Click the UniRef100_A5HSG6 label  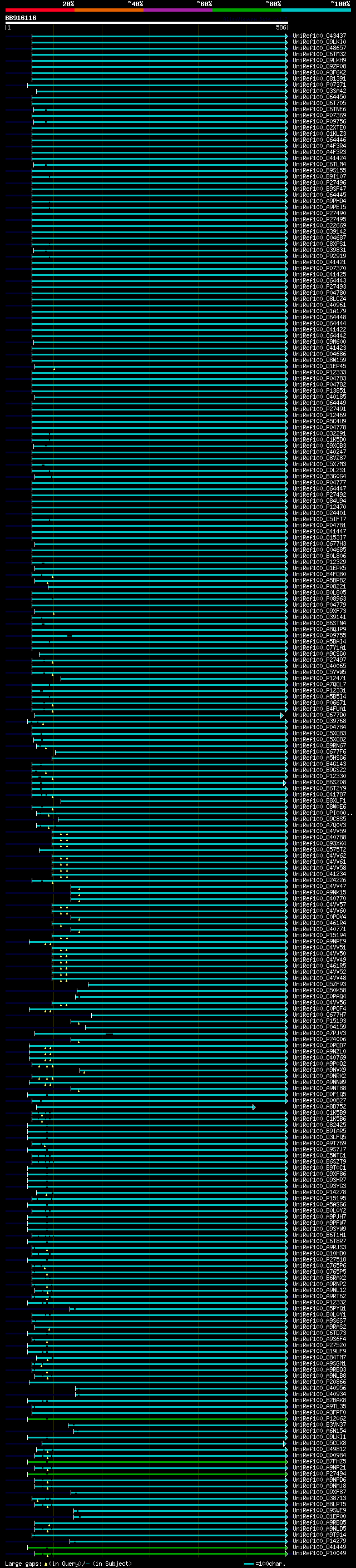[319, 758]
